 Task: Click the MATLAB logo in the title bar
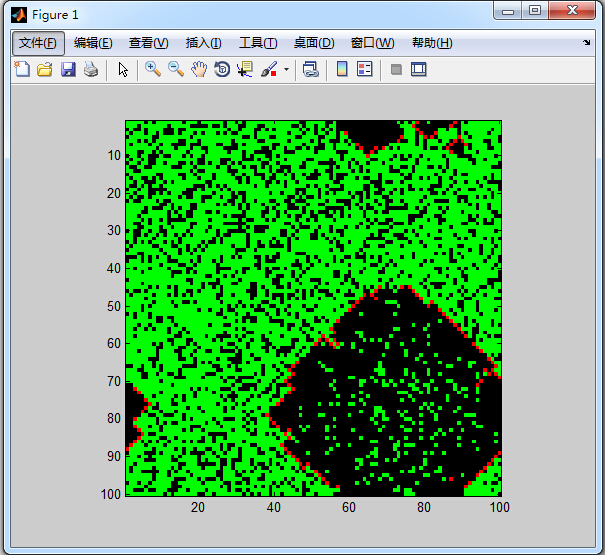pos(19,15)
